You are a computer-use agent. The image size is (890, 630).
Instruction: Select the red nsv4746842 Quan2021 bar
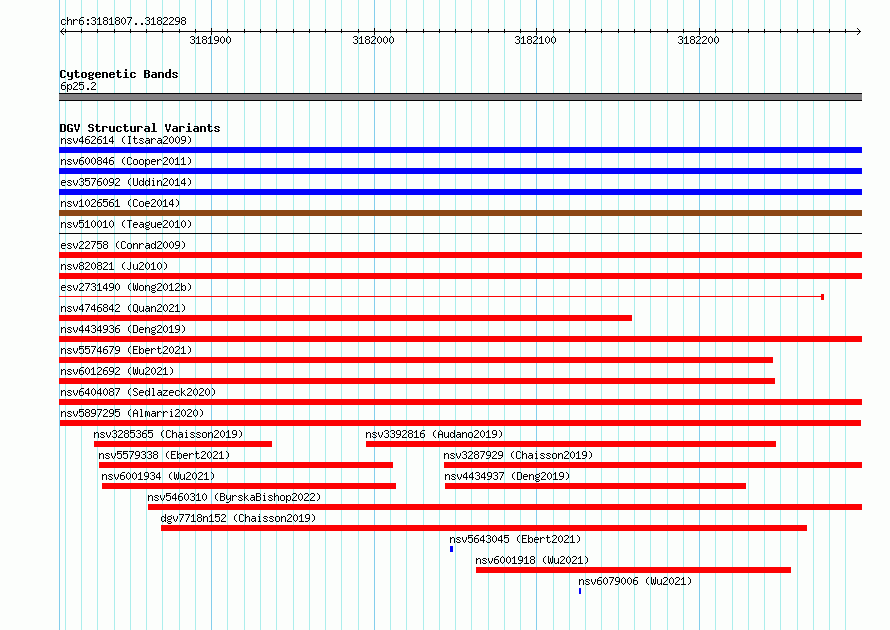pos(345,318)
